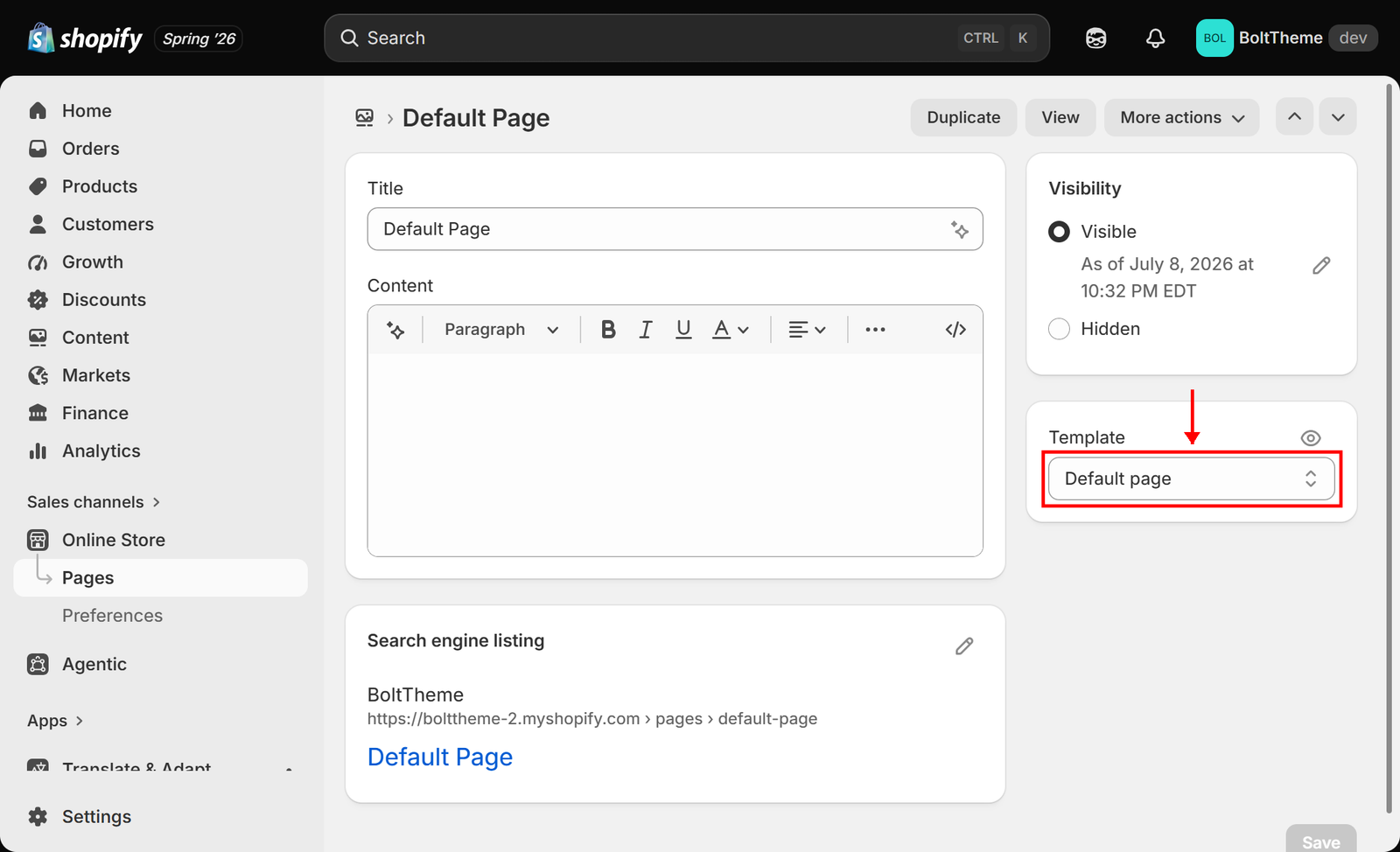Click the BOL store avatar
Viewport: 1400px width, 852px height.
(x=1214, y=38)
